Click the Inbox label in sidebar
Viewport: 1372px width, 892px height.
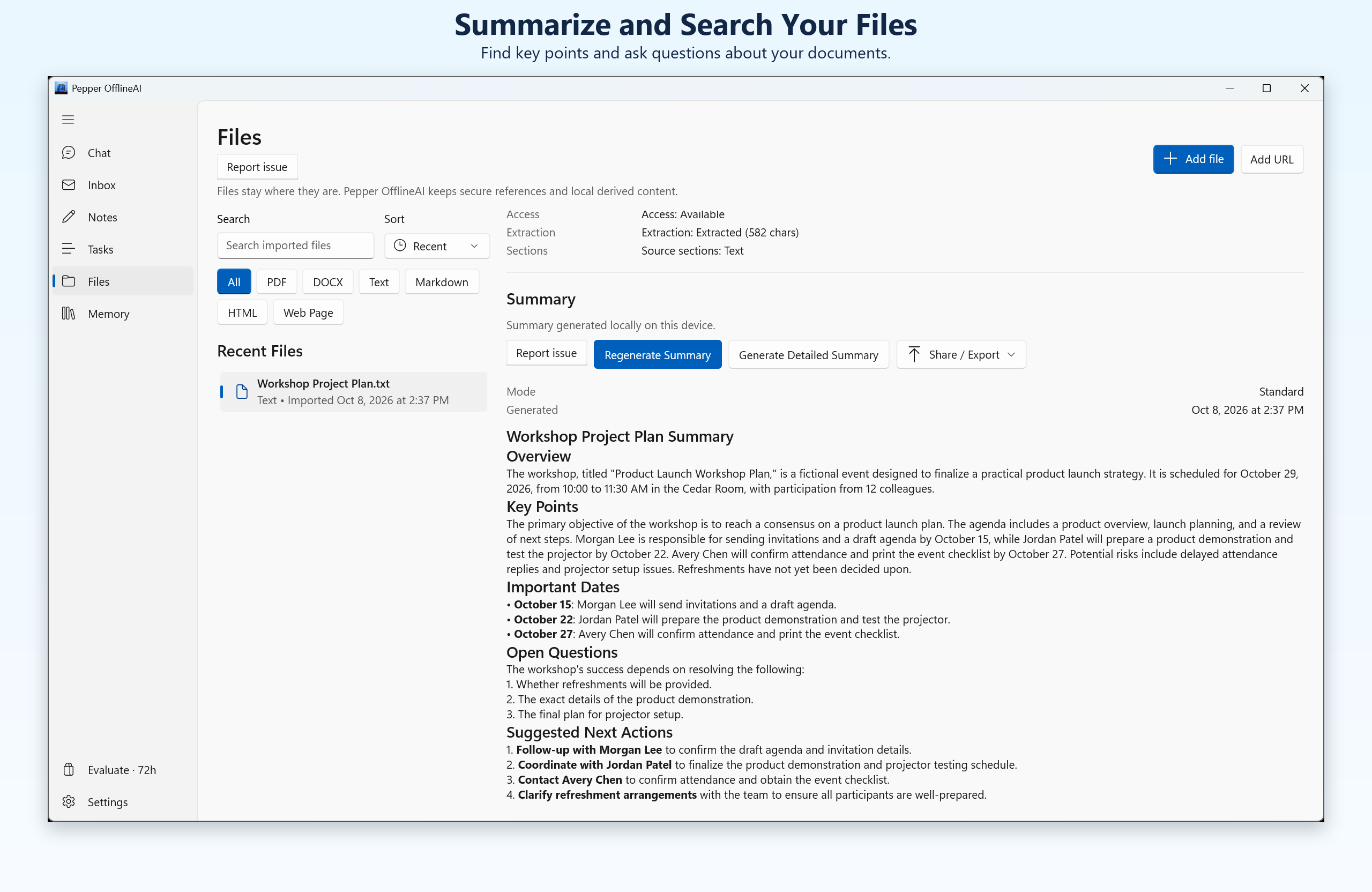pos(101,185)
